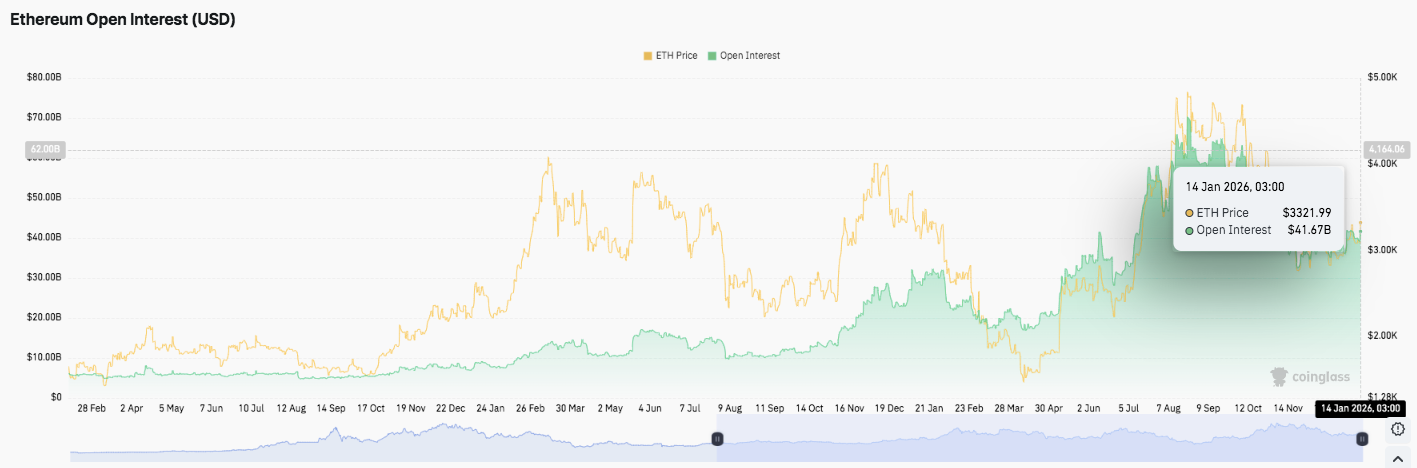Open the chart settings gear icon
Viewport: 1417px width, 468px height.
[x=1398, y=429]
